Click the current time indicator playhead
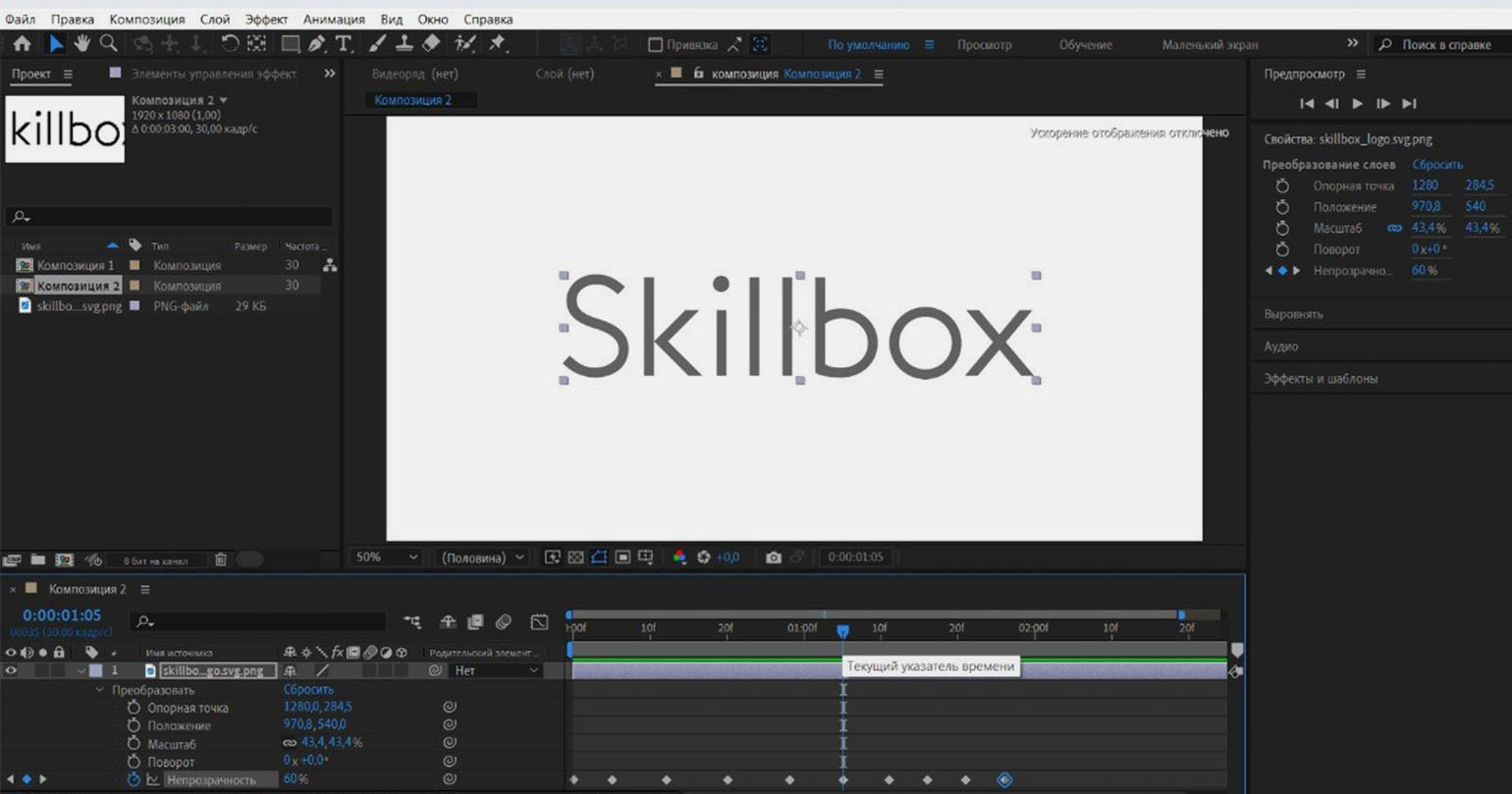The height and width of the screenshot is (794, 1512). 842,631
